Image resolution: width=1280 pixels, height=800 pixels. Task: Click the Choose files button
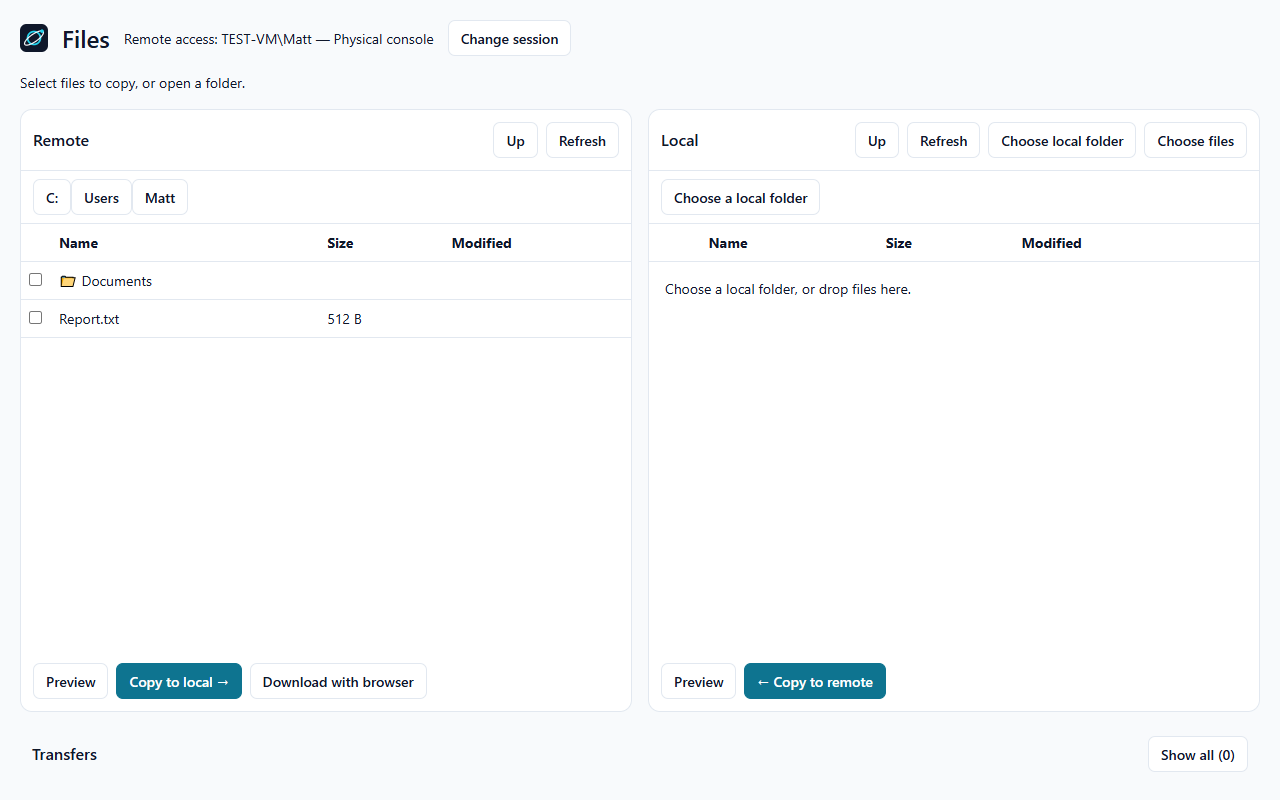click(1196, 141)
